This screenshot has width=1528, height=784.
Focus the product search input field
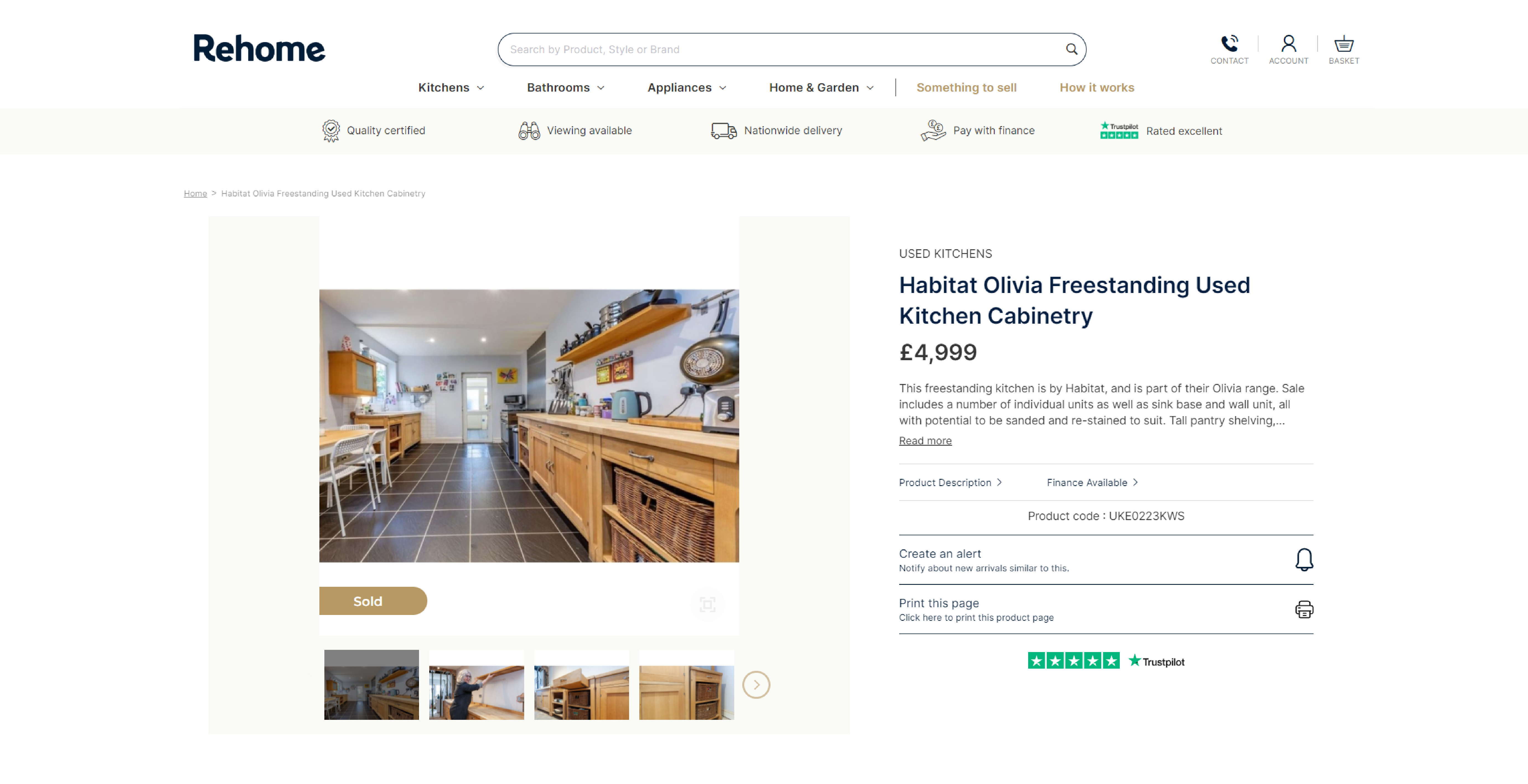[783, 49]
